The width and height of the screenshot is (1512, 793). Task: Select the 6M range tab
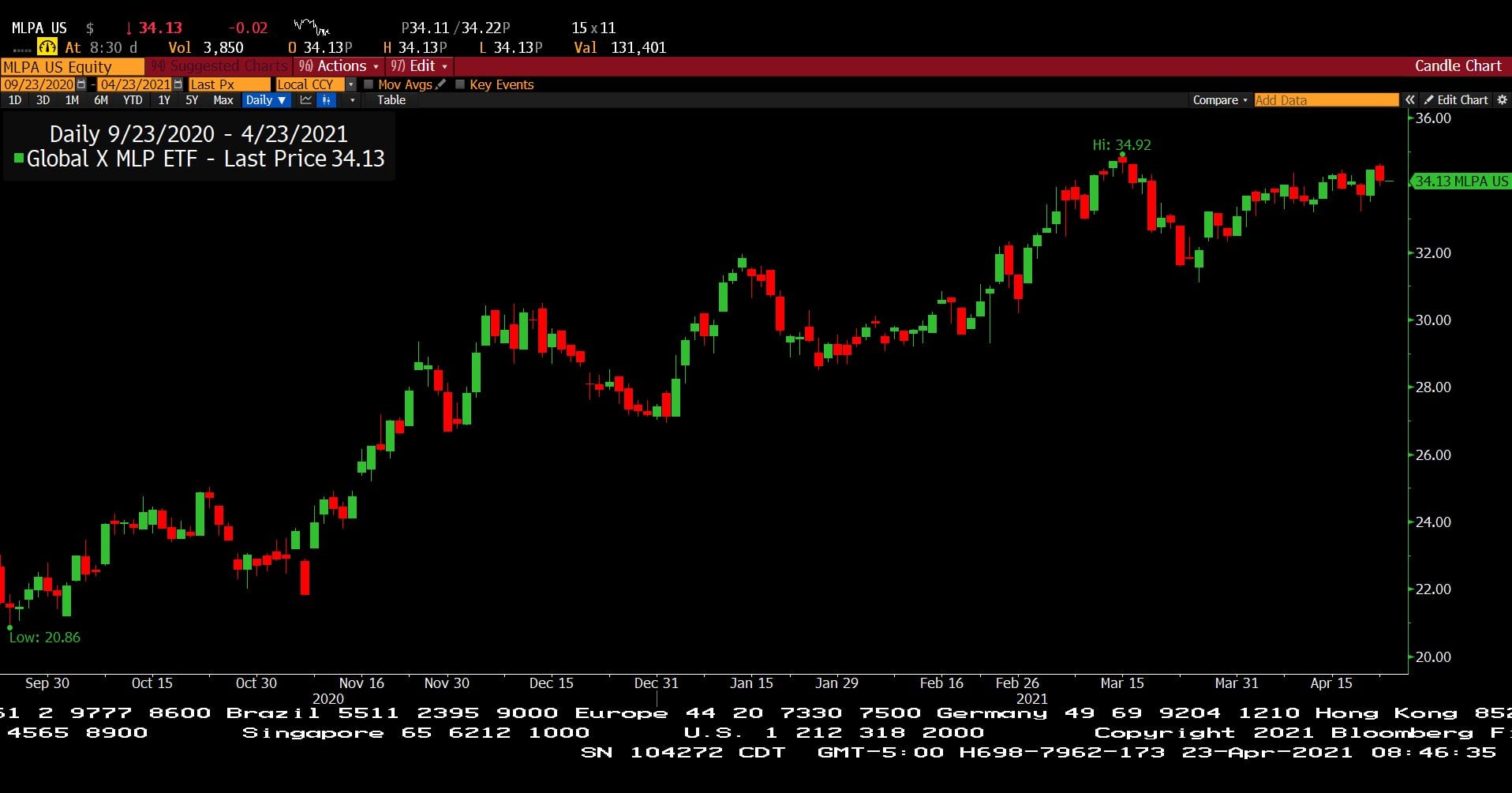pos(101,100)
